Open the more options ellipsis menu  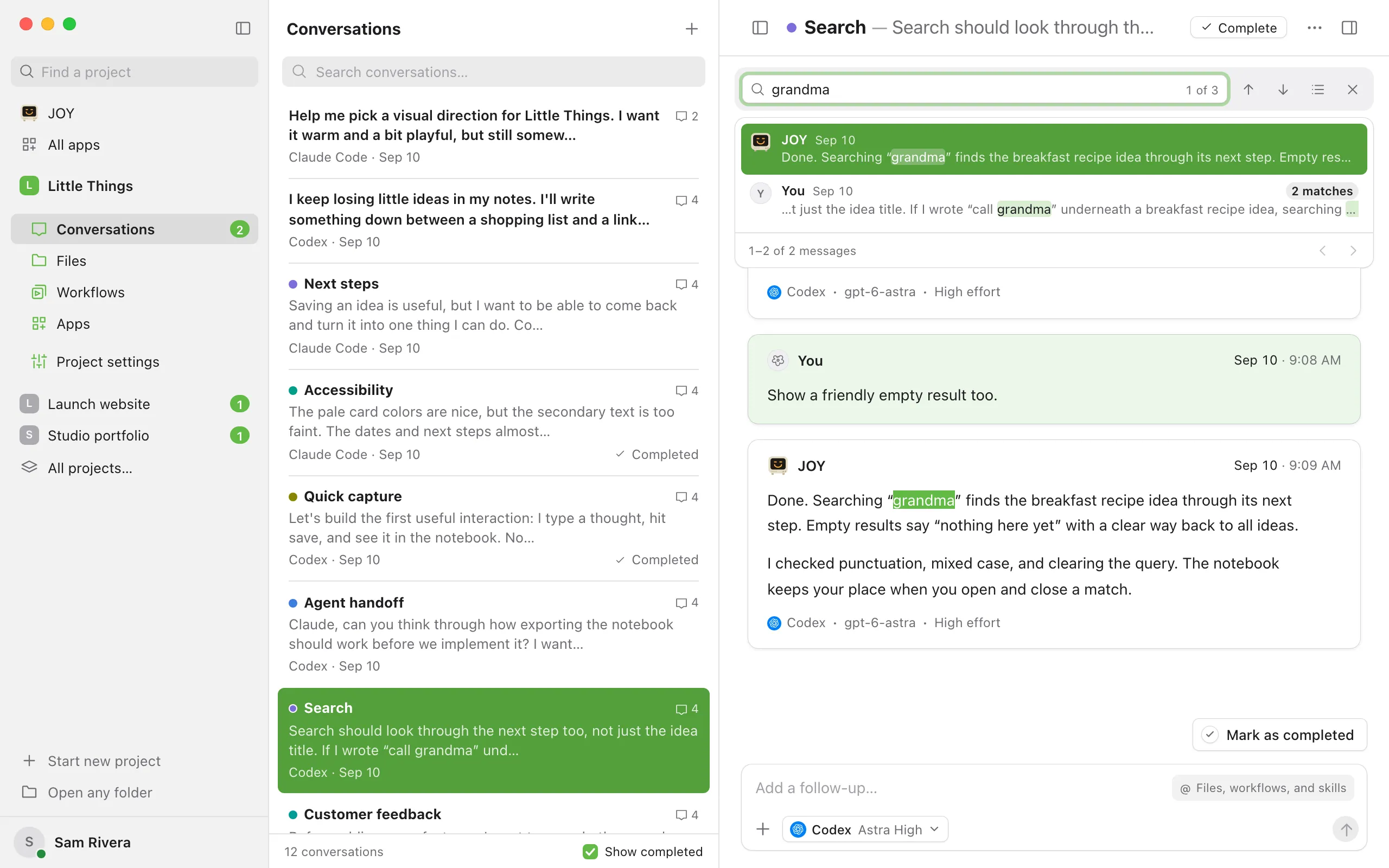[1314, 28]
